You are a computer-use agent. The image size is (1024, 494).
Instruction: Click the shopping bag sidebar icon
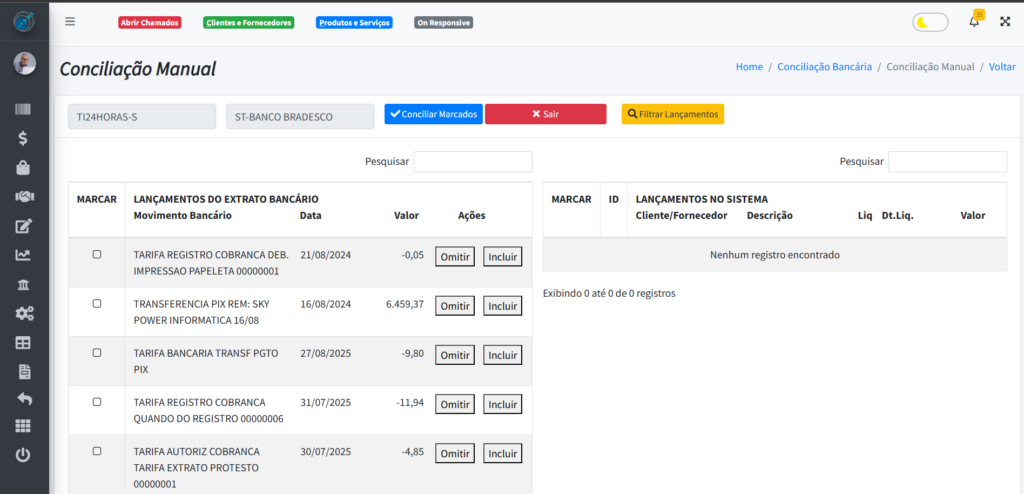24,167
